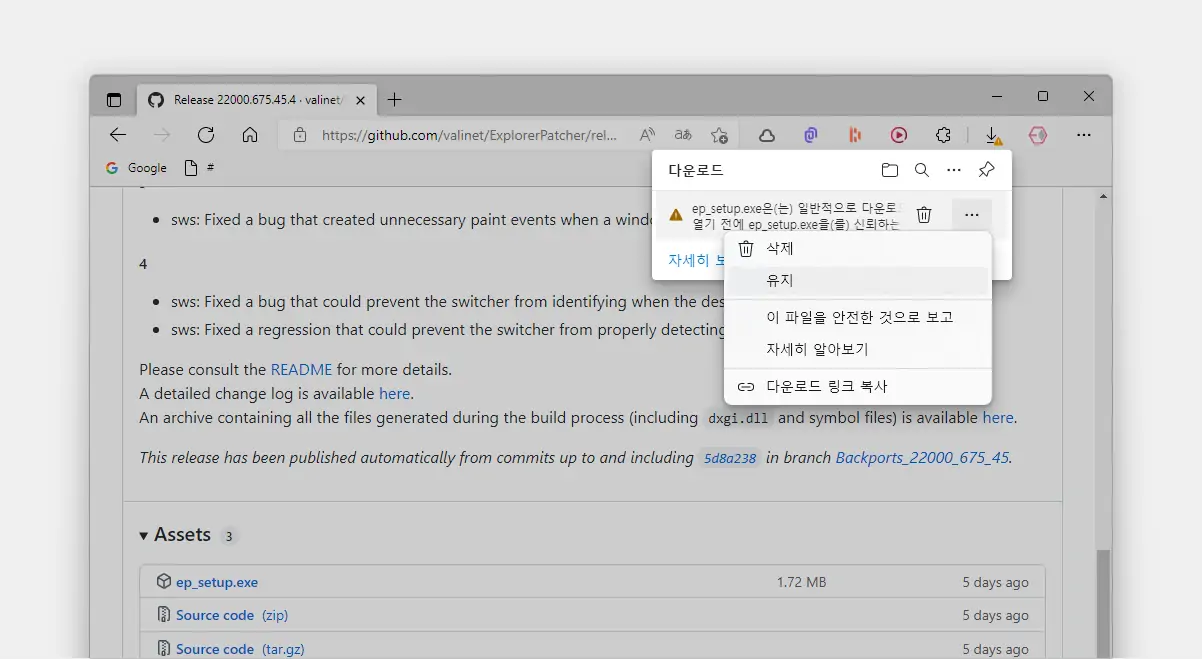Add page to favorites with star icon
This screenshot has height=659, width=1202.
[719, 134]
